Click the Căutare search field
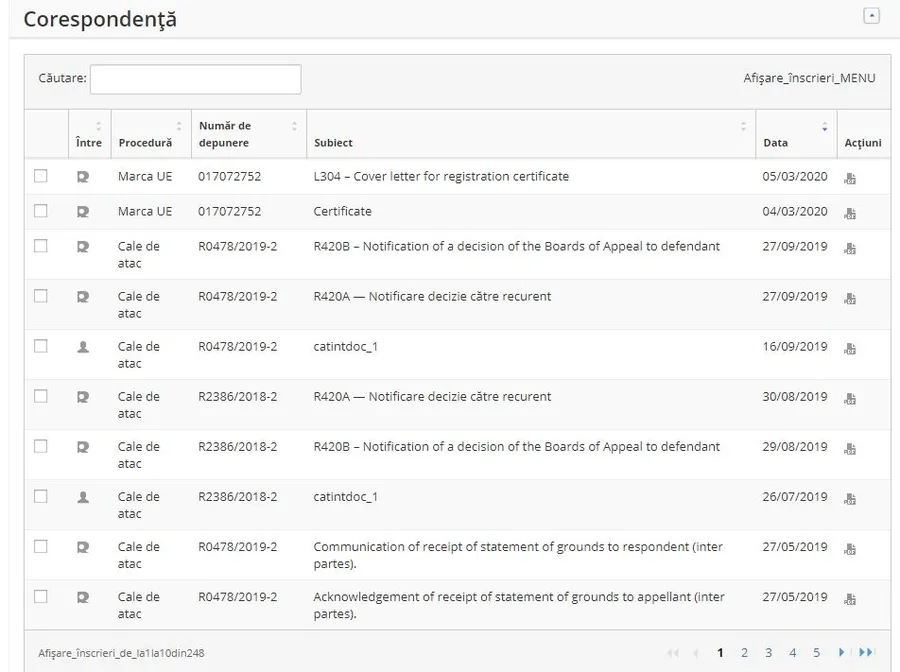The width and height of the screenshot is (900, 672). [195, 79]
